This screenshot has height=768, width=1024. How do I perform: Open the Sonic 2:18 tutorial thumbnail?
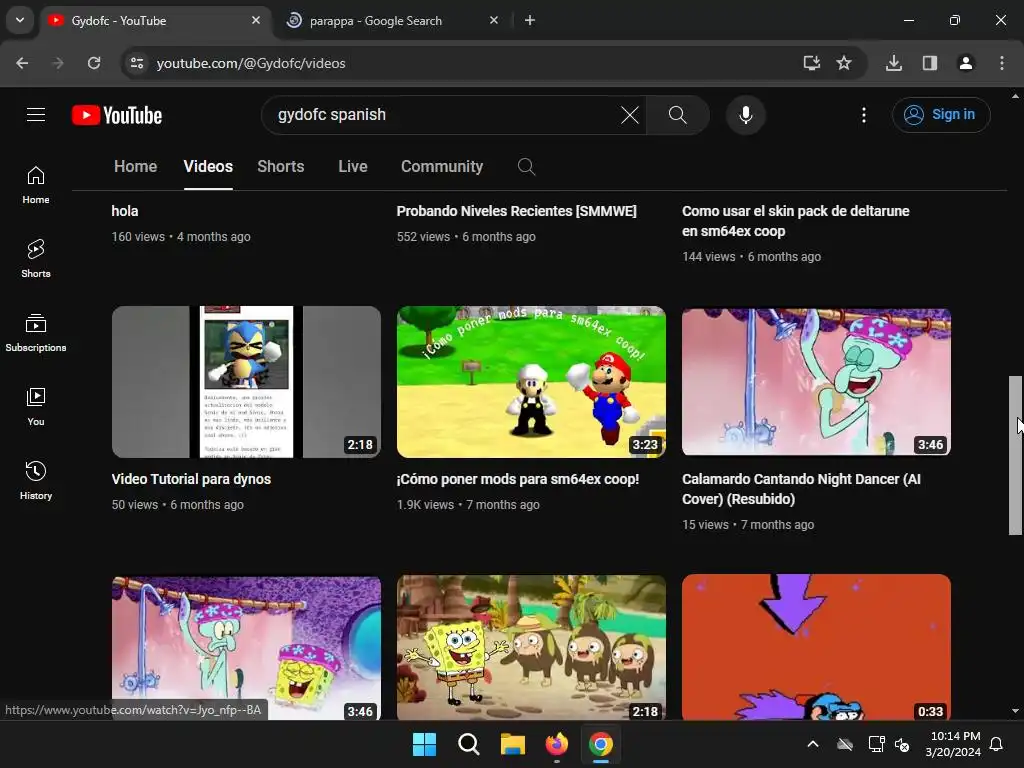click(x=246, y=382)
